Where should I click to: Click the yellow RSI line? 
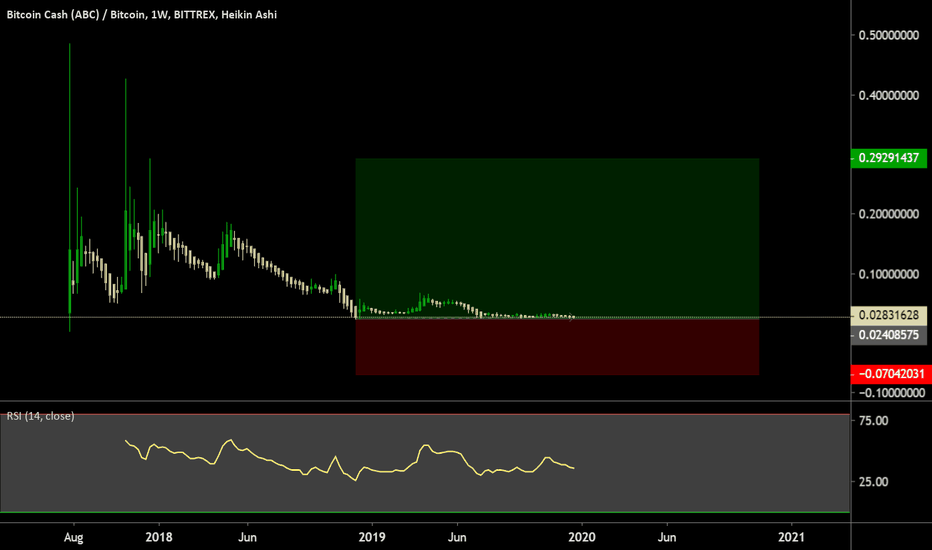pos(350,460)
